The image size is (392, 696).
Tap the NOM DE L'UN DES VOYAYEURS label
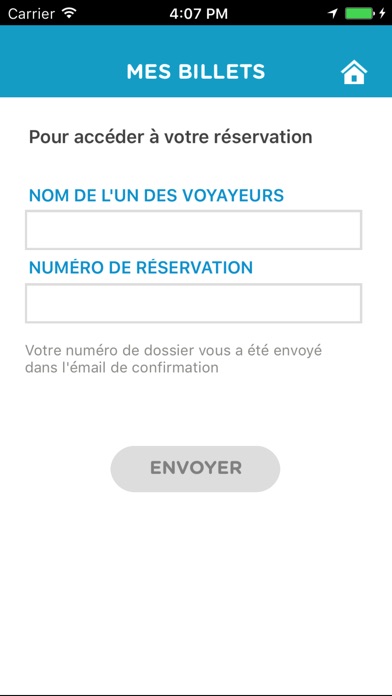pyautogui.click(x=156, y=195)
